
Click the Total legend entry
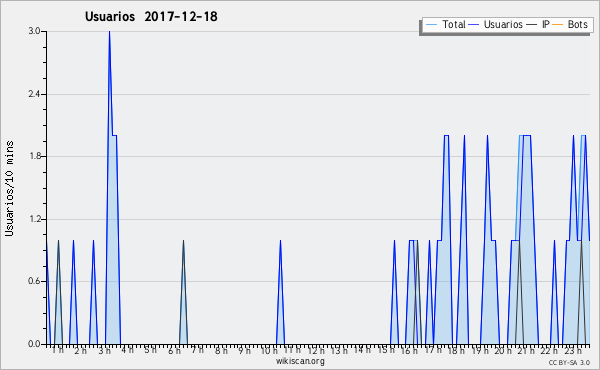coord(445,24)
